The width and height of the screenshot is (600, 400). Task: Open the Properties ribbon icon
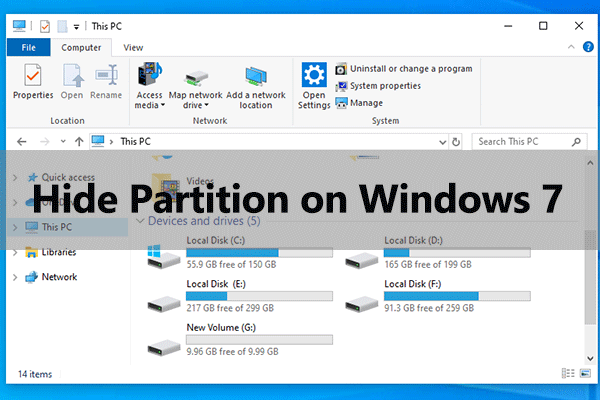pyautogui.click(x=33, y=82)
